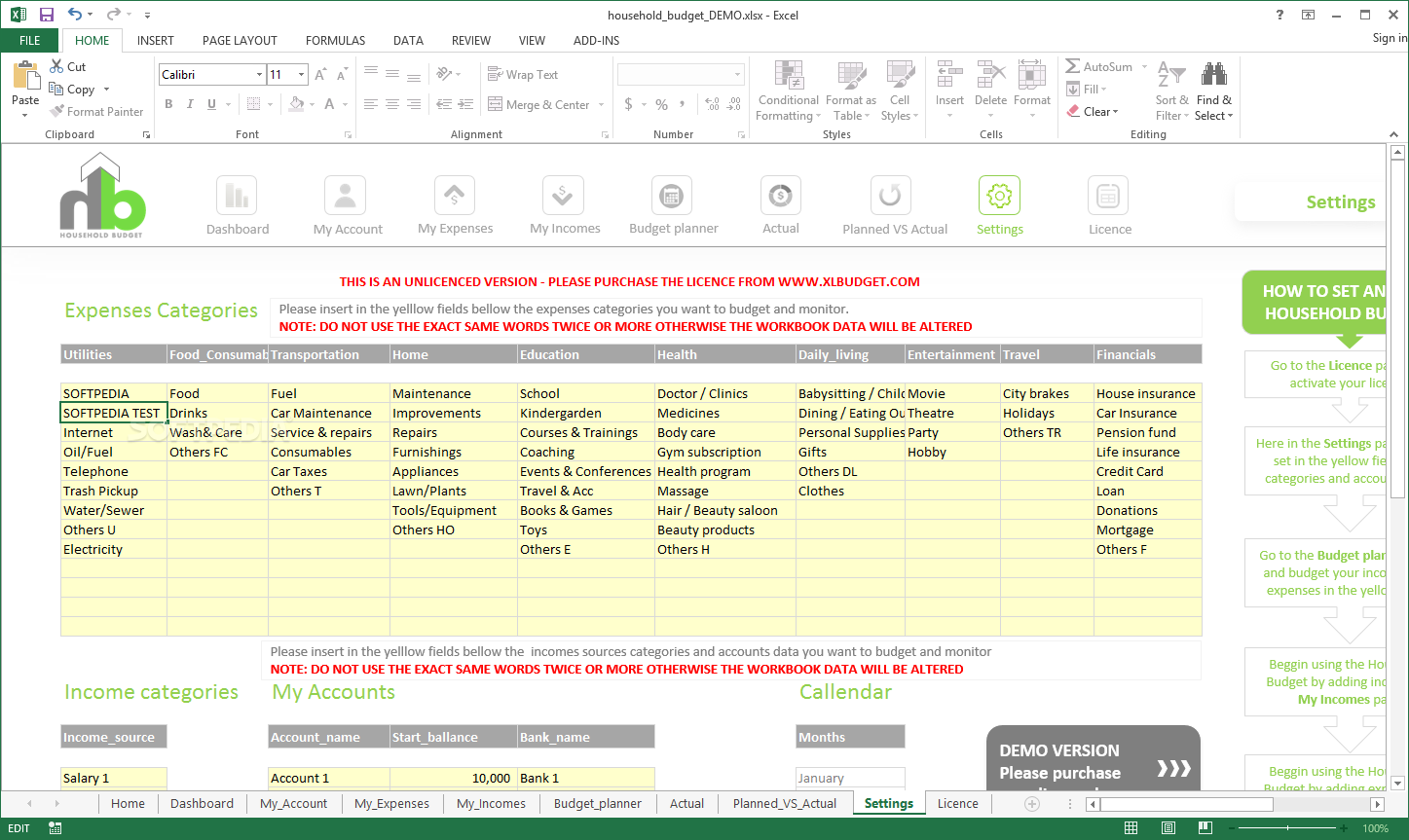The image size is (1409, 840).
Task: Open the number format dropdown
Action: pyautogui.click(x=737, y=75)
